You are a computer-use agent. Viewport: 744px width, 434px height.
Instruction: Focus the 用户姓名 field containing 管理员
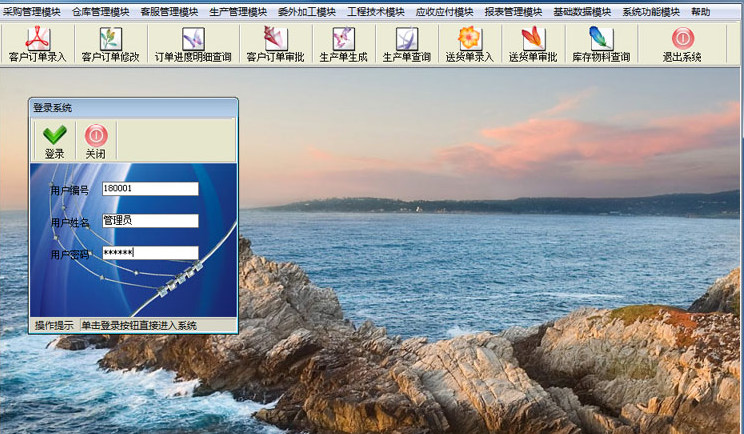pos(150,221)
